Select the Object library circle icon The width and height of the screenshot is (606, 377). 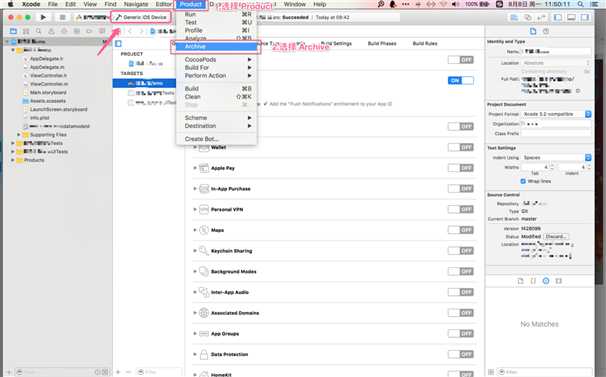pos(546,281)
